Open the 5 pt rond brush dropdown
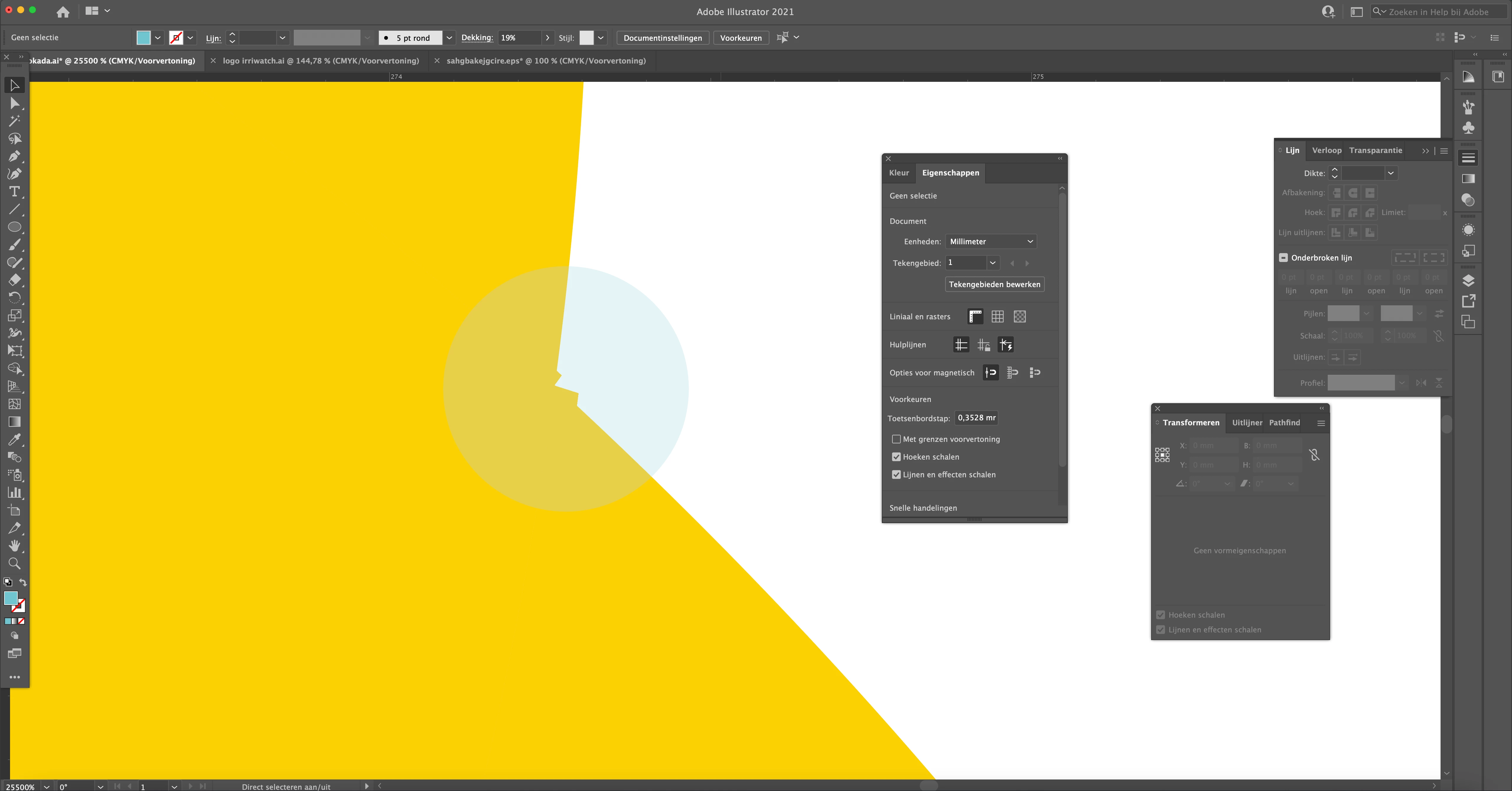1512x791 pixels. tap(449, 38)
